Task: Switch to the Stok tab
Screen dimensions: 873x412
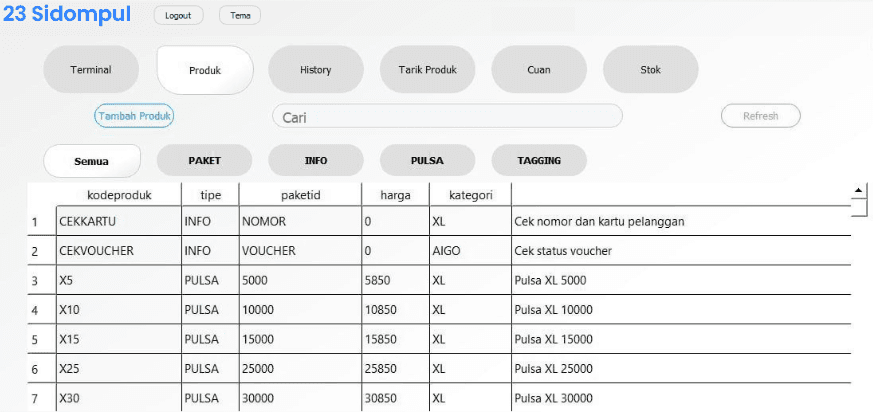Action: pyautogui.click(x=650, y=70)
